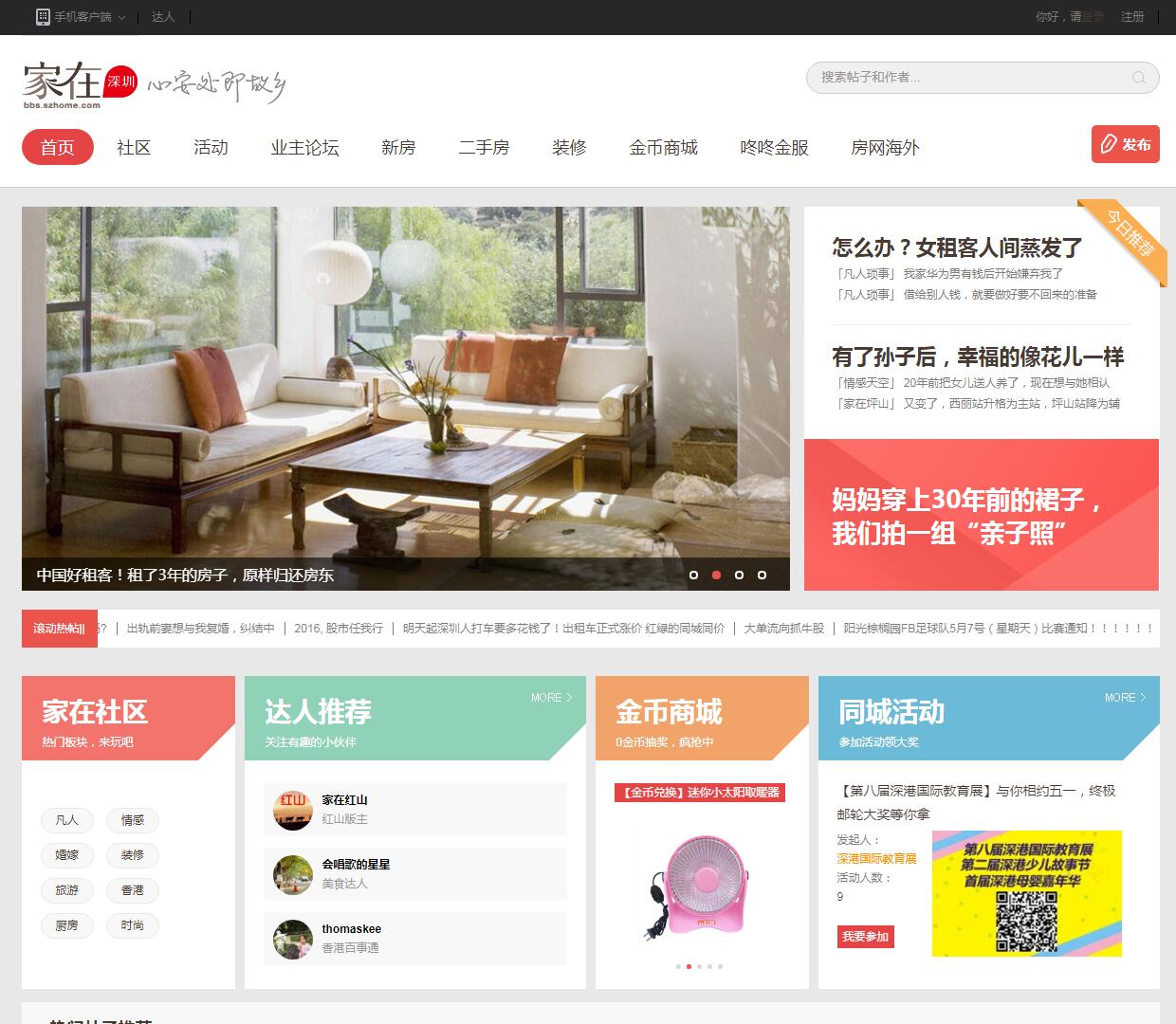Click MORE in 同城活动 panel
The width and height of the screenshot is (1176, 1024).
pos(1126,697)
